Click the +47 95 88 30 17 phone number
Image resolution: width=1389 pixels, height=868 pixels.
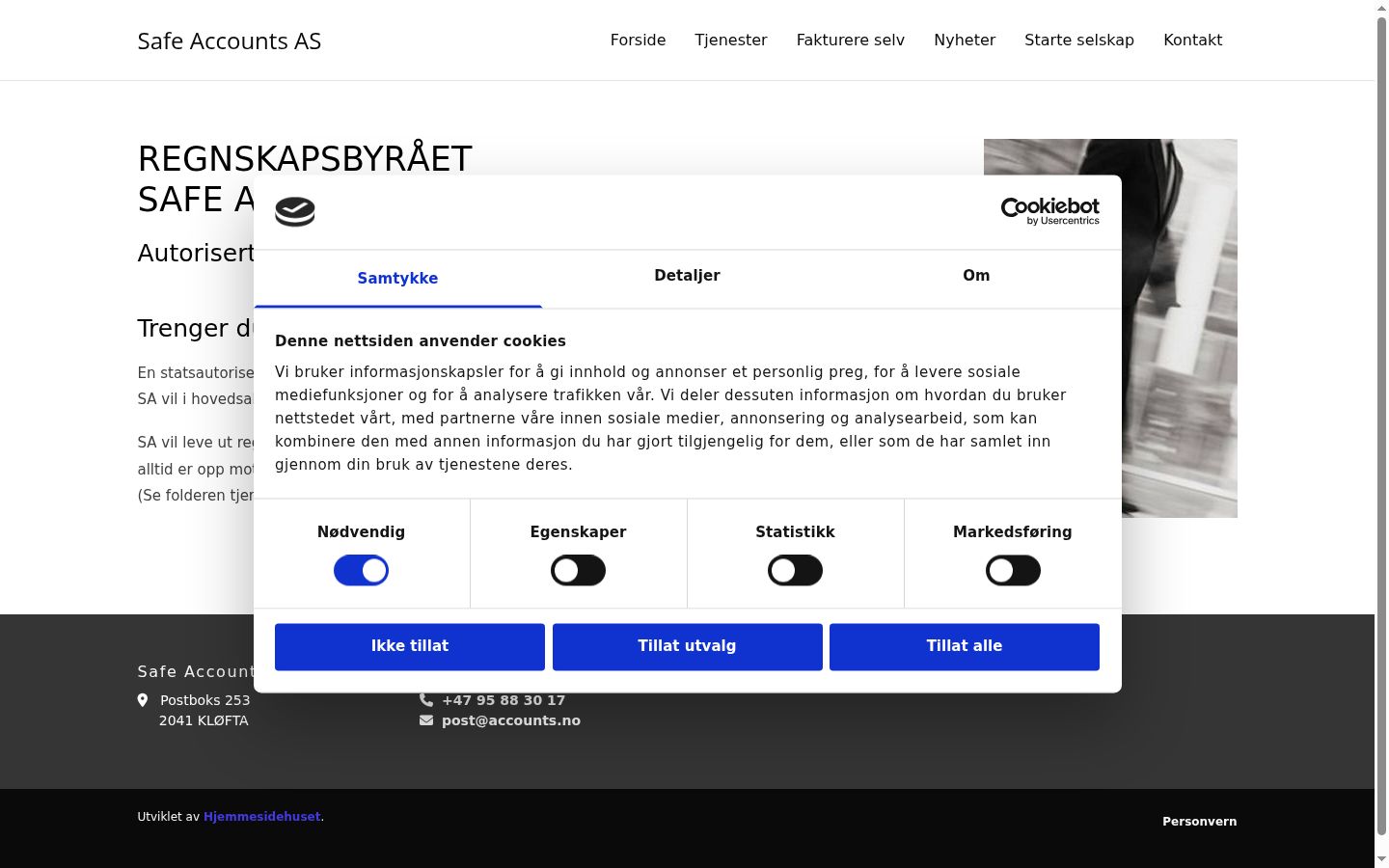point(504,700)
